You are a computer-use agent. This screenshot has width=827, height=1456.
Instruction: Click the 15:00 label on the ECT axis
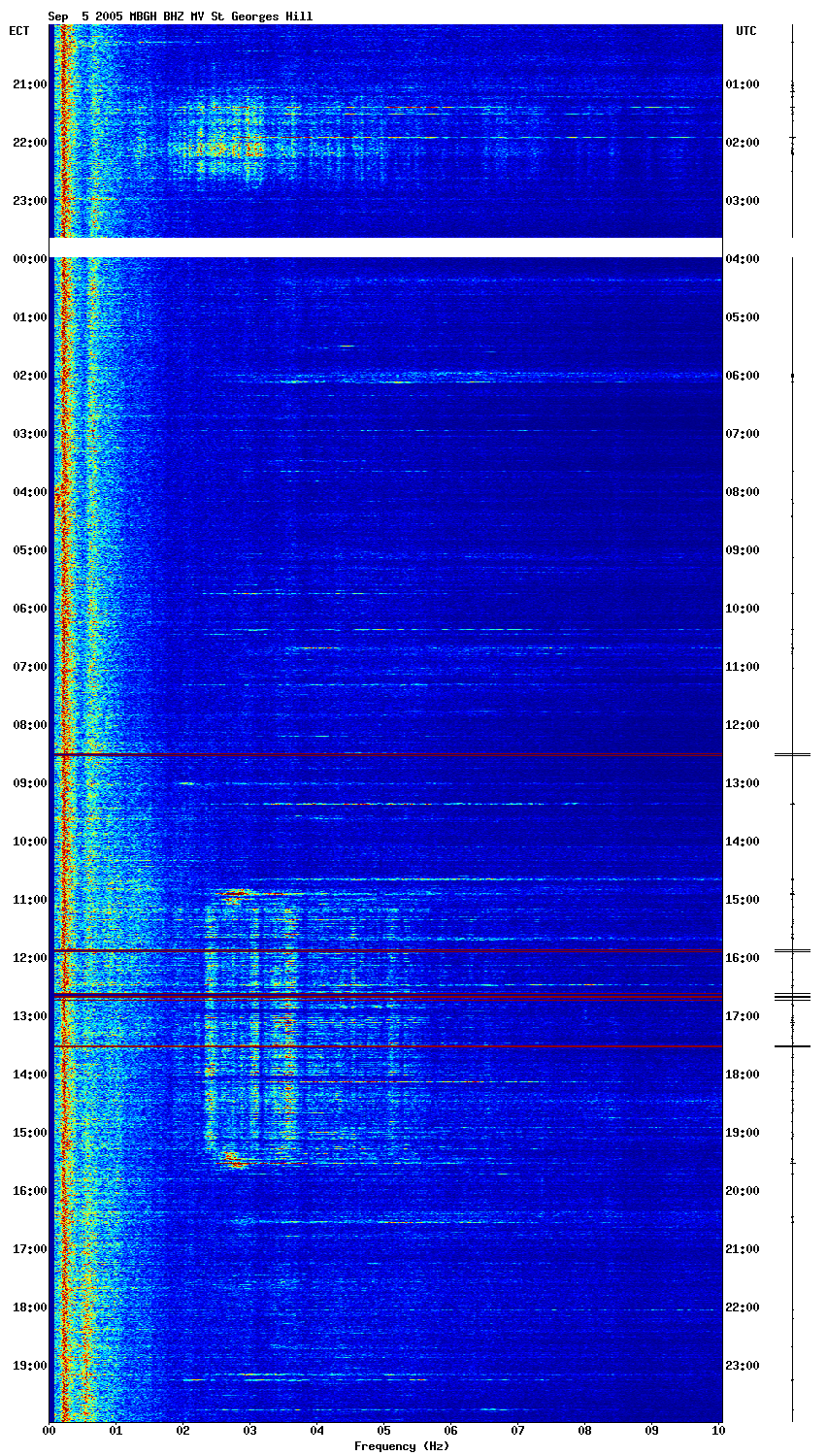[x=29, y=1133]
